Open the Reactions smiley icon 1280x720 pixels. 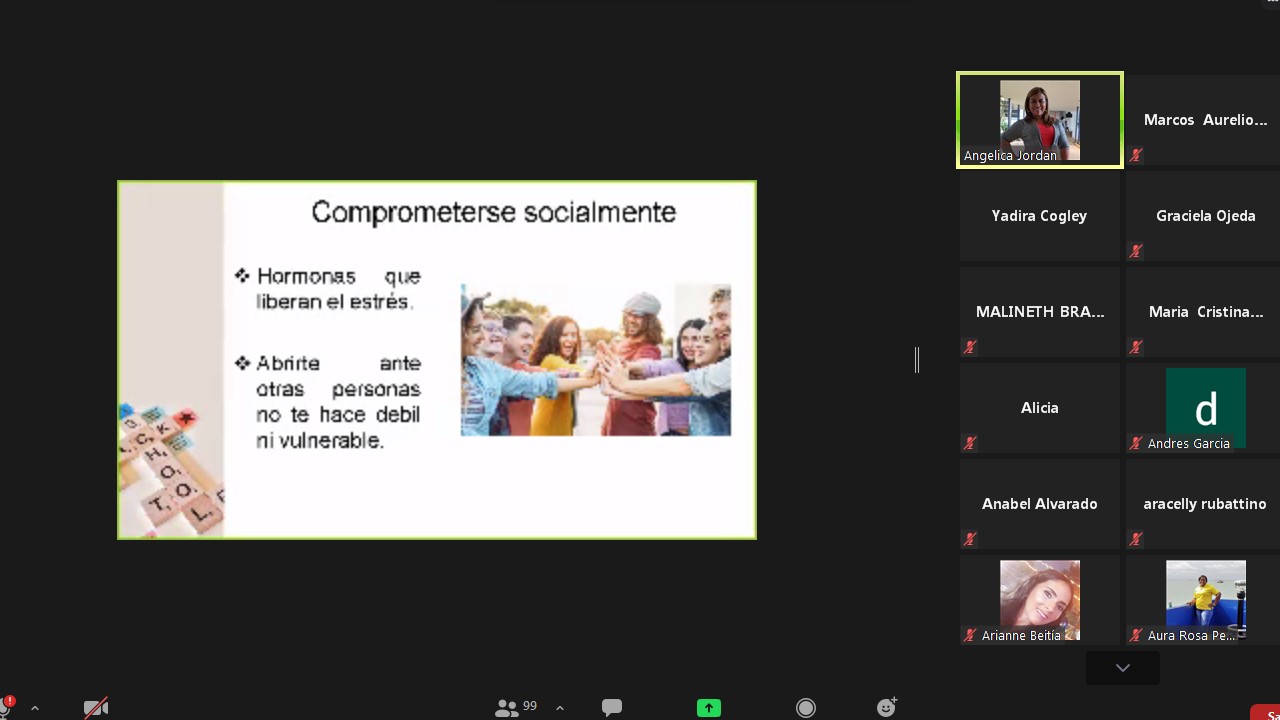pyautogui.click(x=887, y=707)
